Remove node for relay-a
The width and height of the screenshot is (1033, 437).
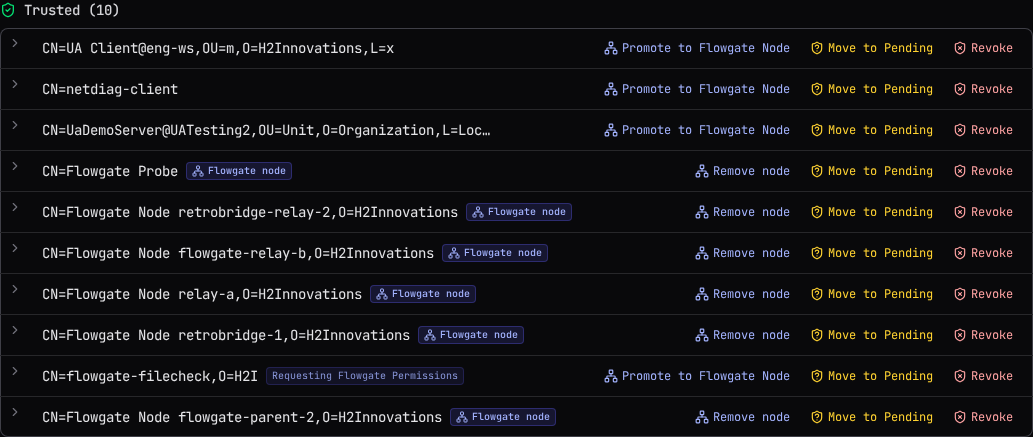(x=742, y=294)
